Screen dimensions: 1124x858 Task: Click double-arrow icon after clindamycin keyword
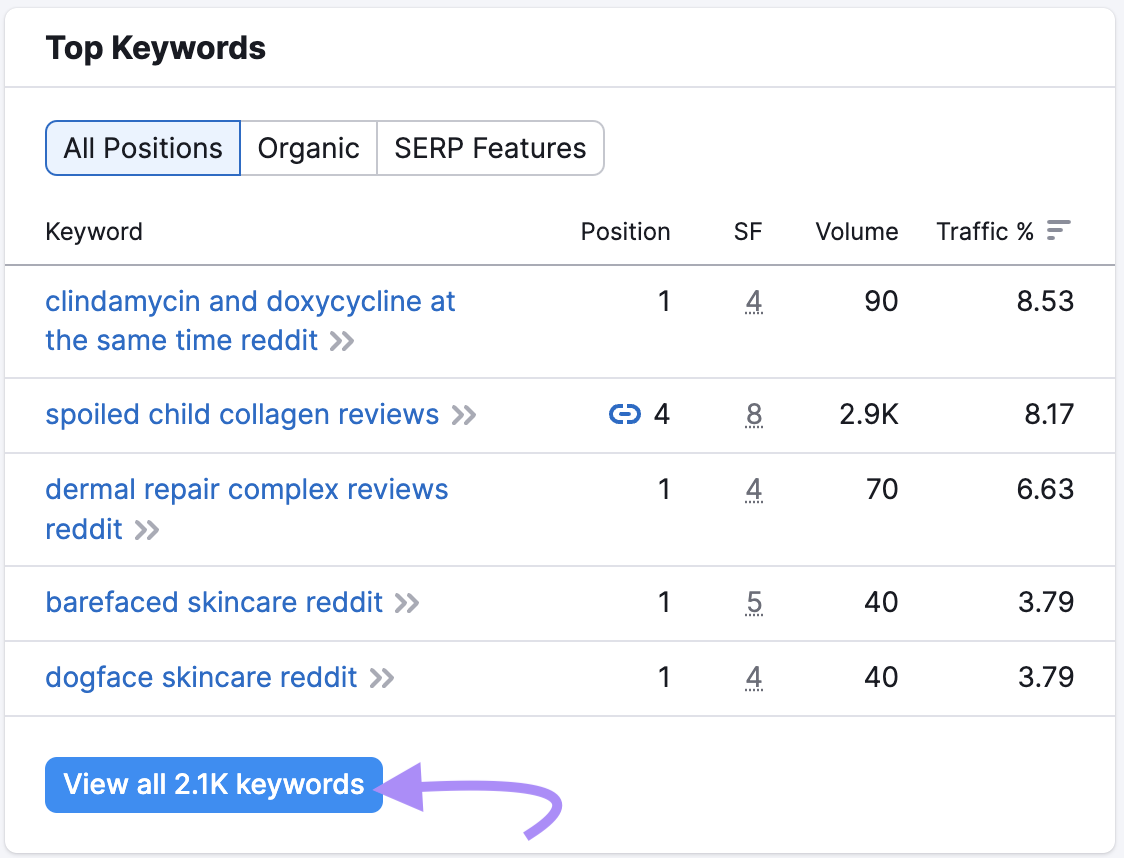342,341
